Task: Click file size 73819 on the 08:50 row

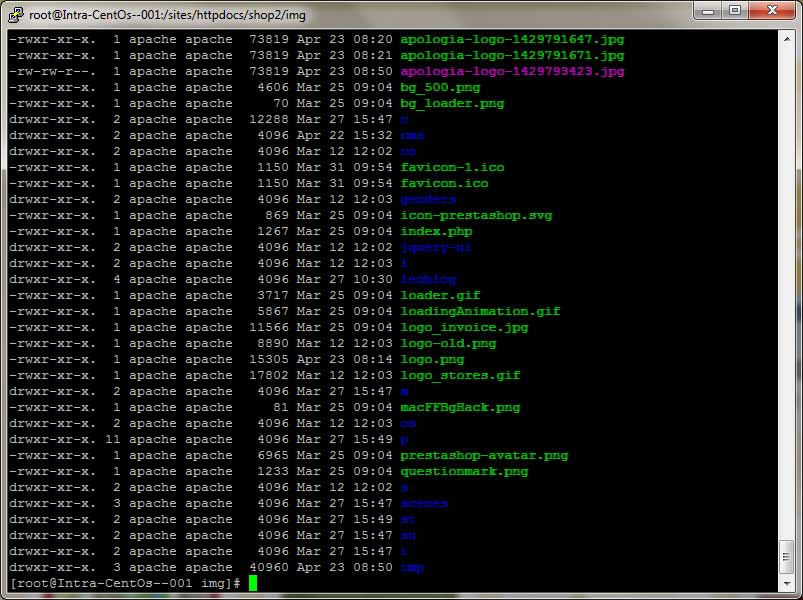Action: pyautogui.click(x=269, y=71)
